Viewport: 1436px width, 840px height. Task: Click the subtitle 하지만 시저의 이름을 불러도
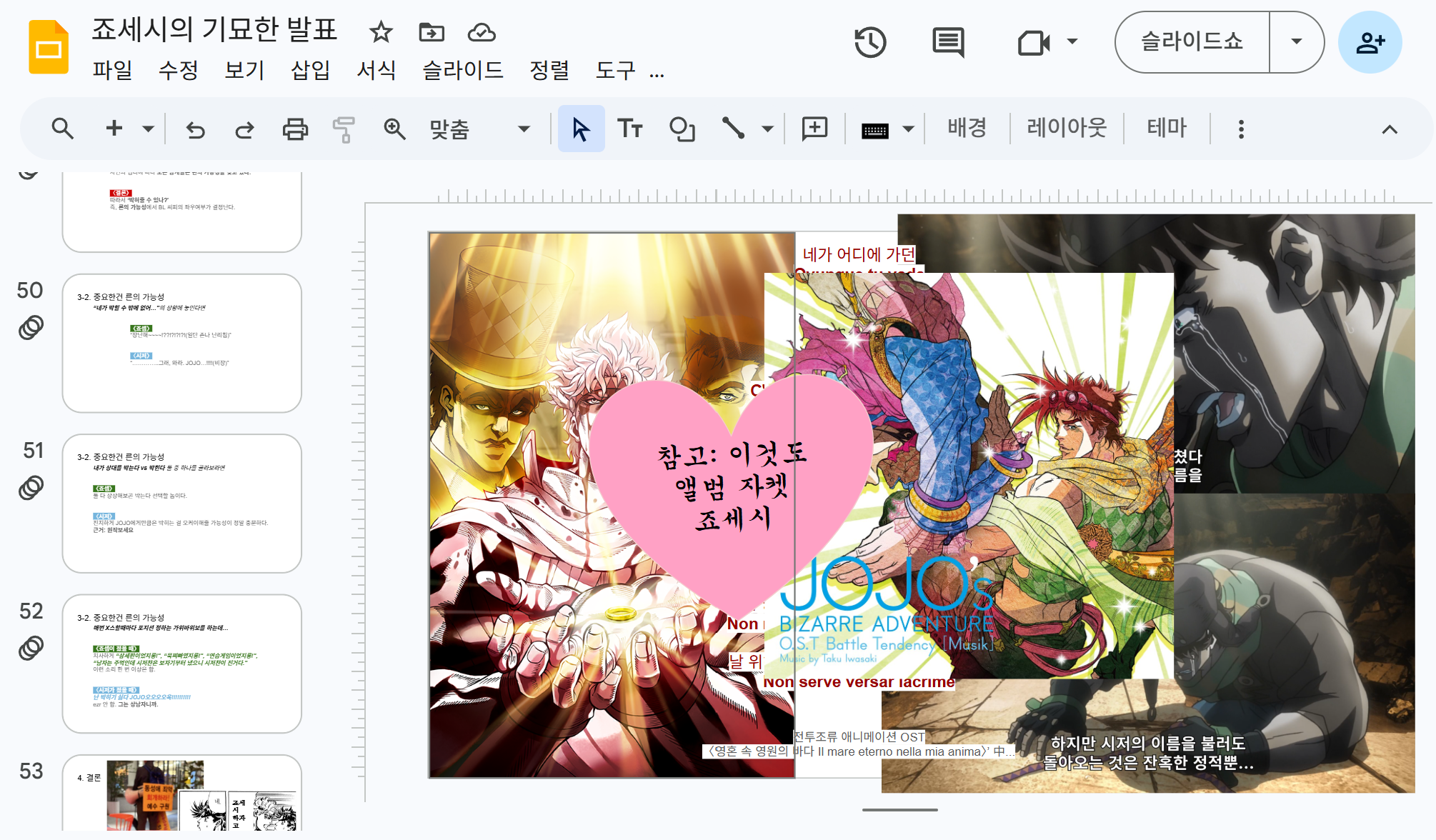[x=1148, y=743]
